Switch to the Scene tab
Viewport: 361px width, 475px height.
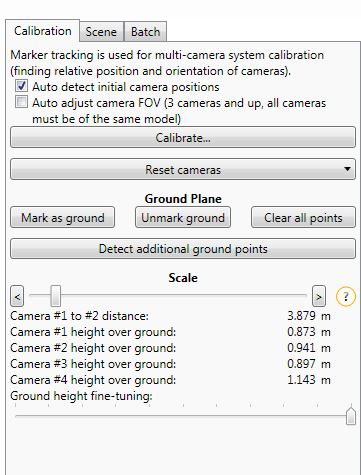(101, 32)
